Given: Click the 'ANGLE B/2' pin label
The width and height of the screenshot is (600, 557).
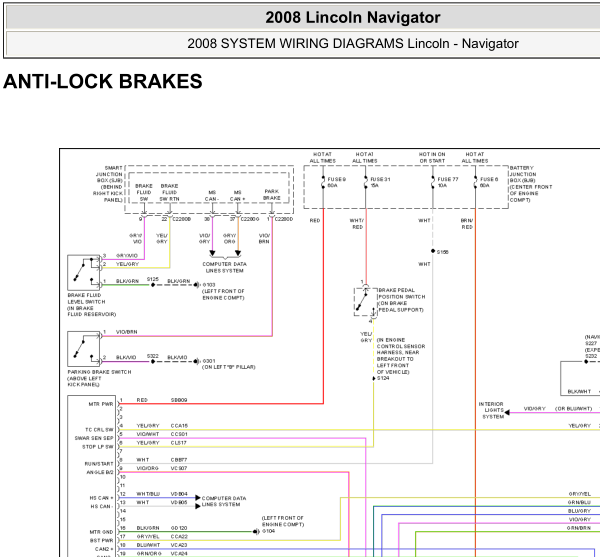Looking at the screenshot, I should [x=100, y=472].
